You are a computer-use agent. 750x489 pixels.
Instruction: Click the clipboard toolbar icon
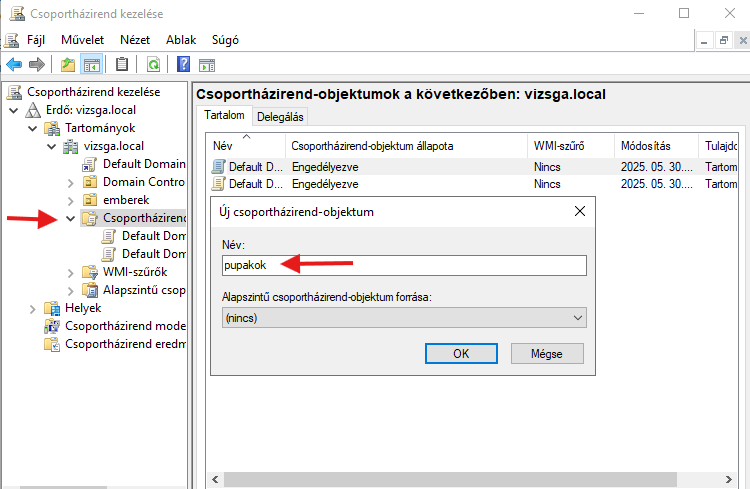coord(122,65)
